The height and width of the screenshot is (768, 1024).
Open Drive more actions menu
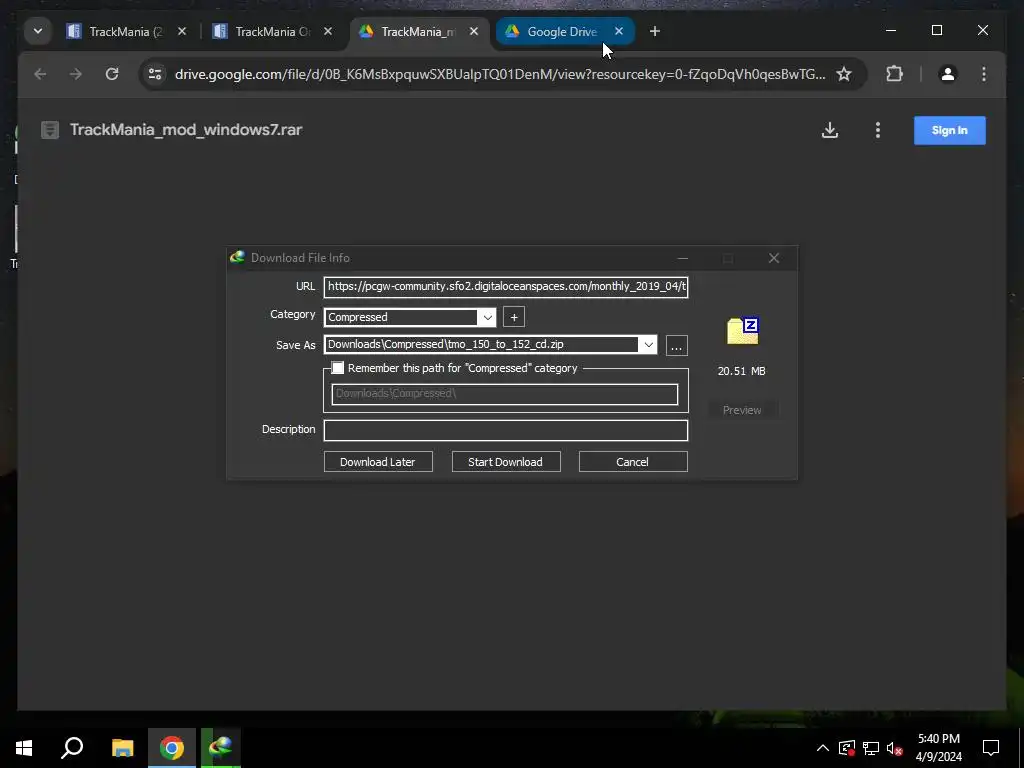(878, 131)
